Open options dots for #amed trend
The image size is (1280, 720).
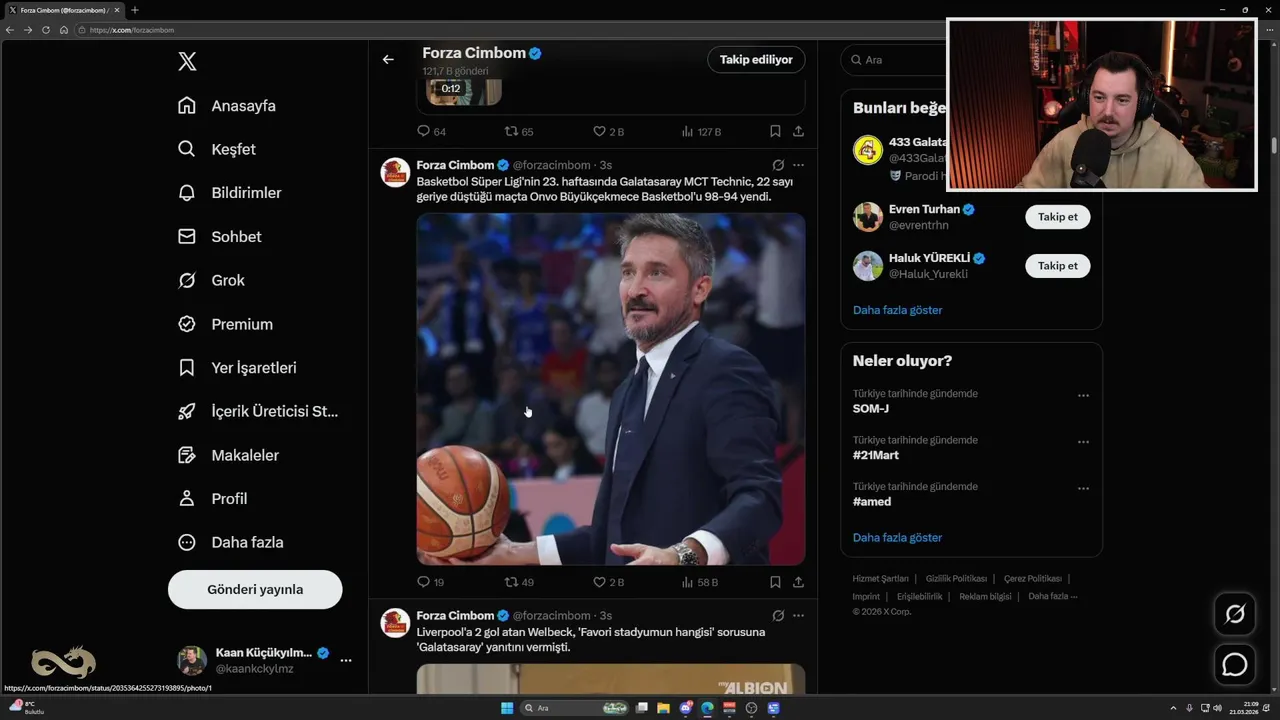pyautogui.click(x=1083, y=489)
